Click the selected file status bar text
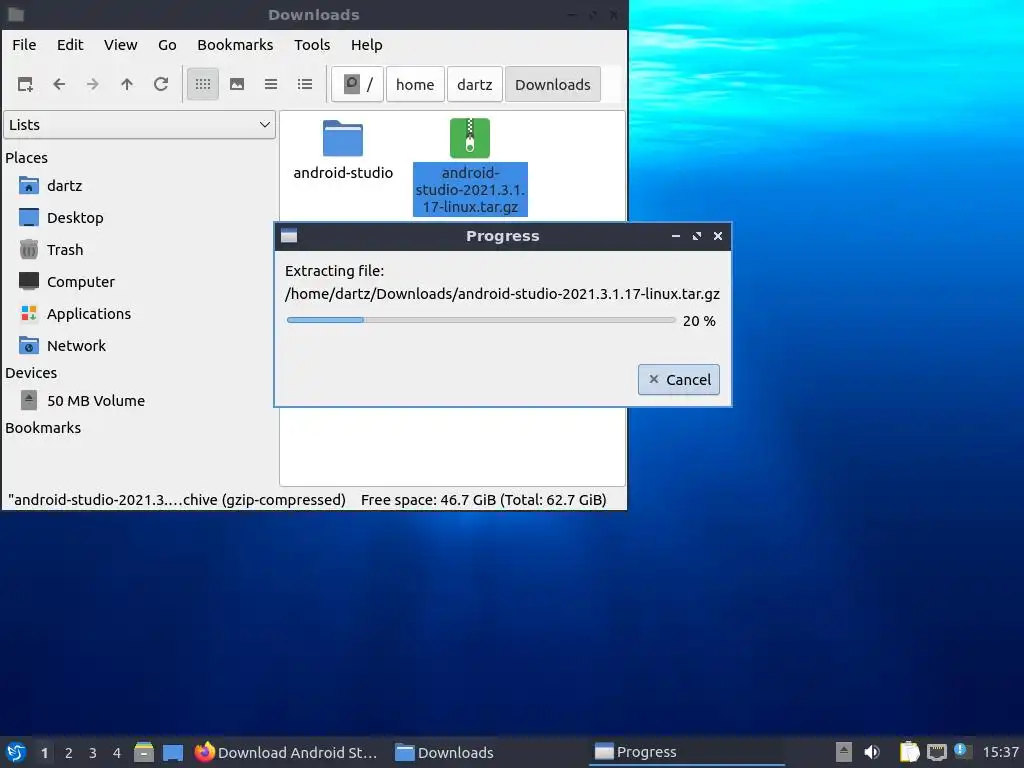This screenshot has width=1024, height=768. (176, 500)
